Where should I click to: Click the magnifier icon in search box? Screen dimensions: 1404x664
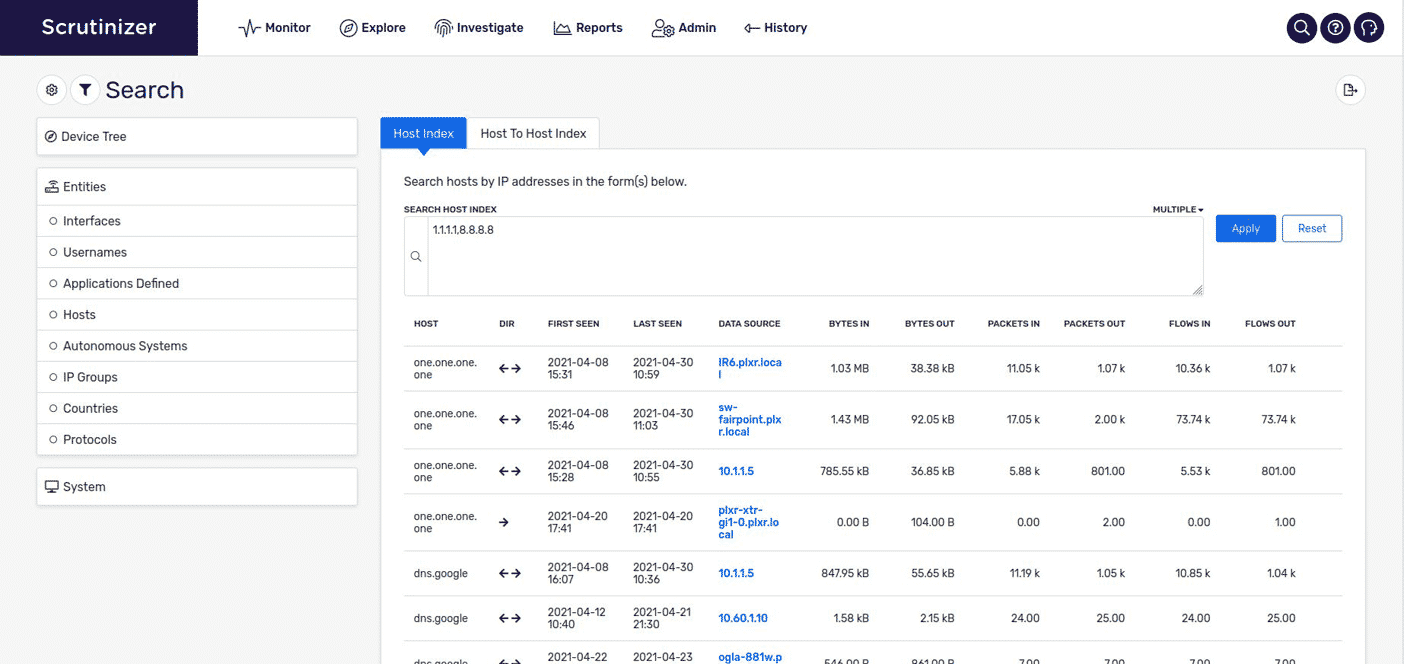[x=416, y=257]
